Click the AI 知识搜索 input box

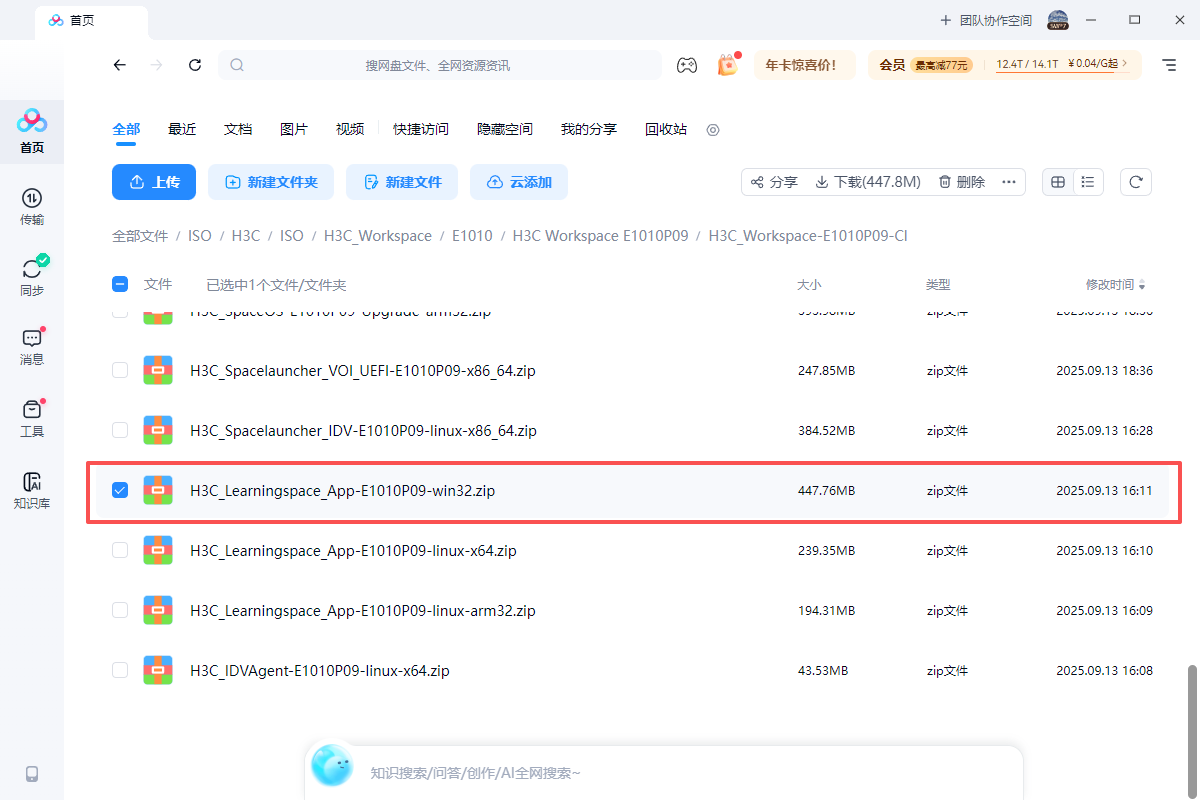664,772
